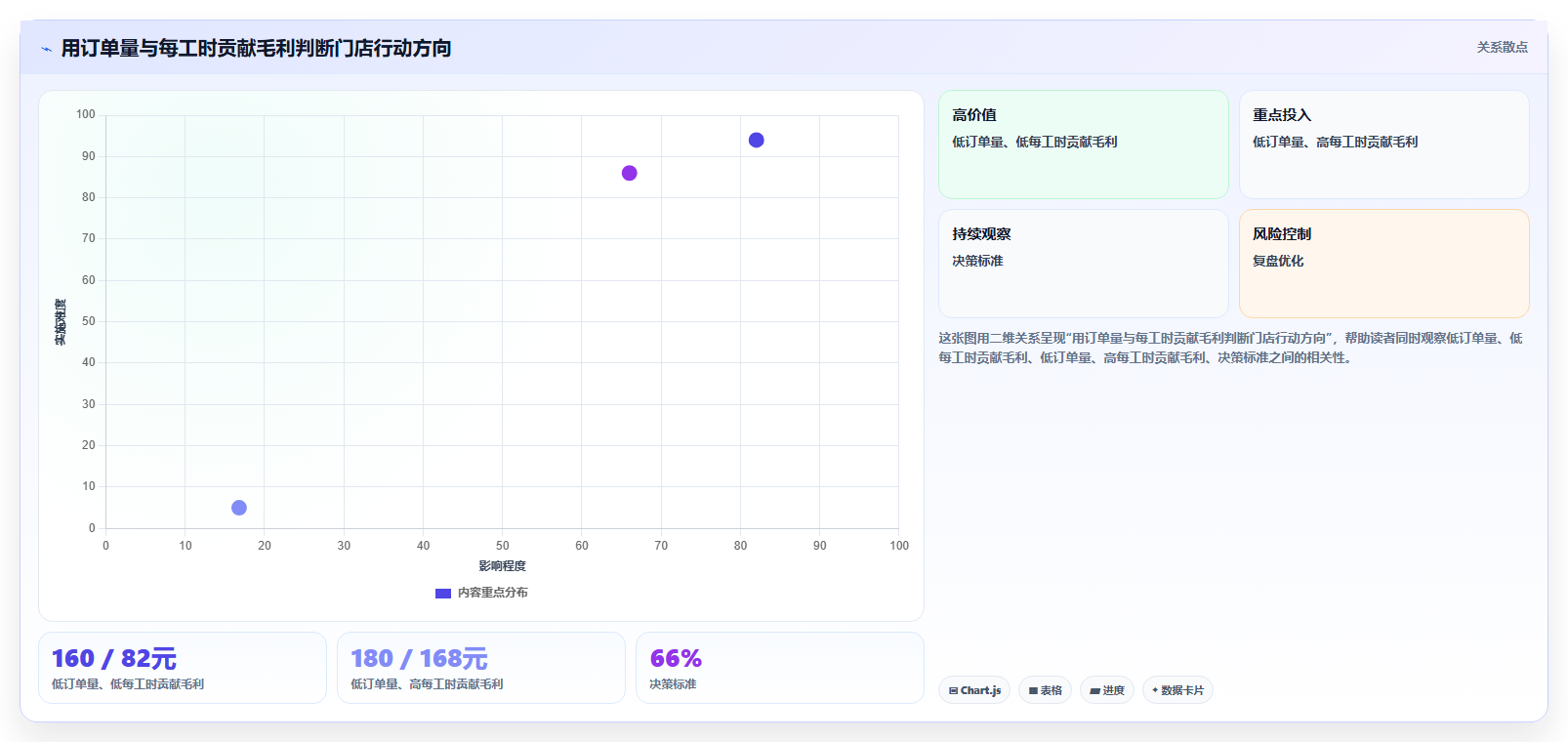Click the 影响程度 x-axis title
Viewport: 1568px width, 742px height.
click(x=502, y=566)
